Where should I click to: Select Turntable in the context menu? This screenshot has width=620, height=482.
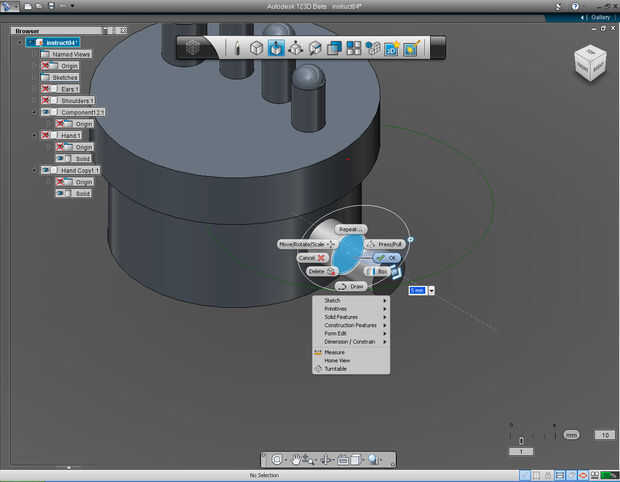335,368
